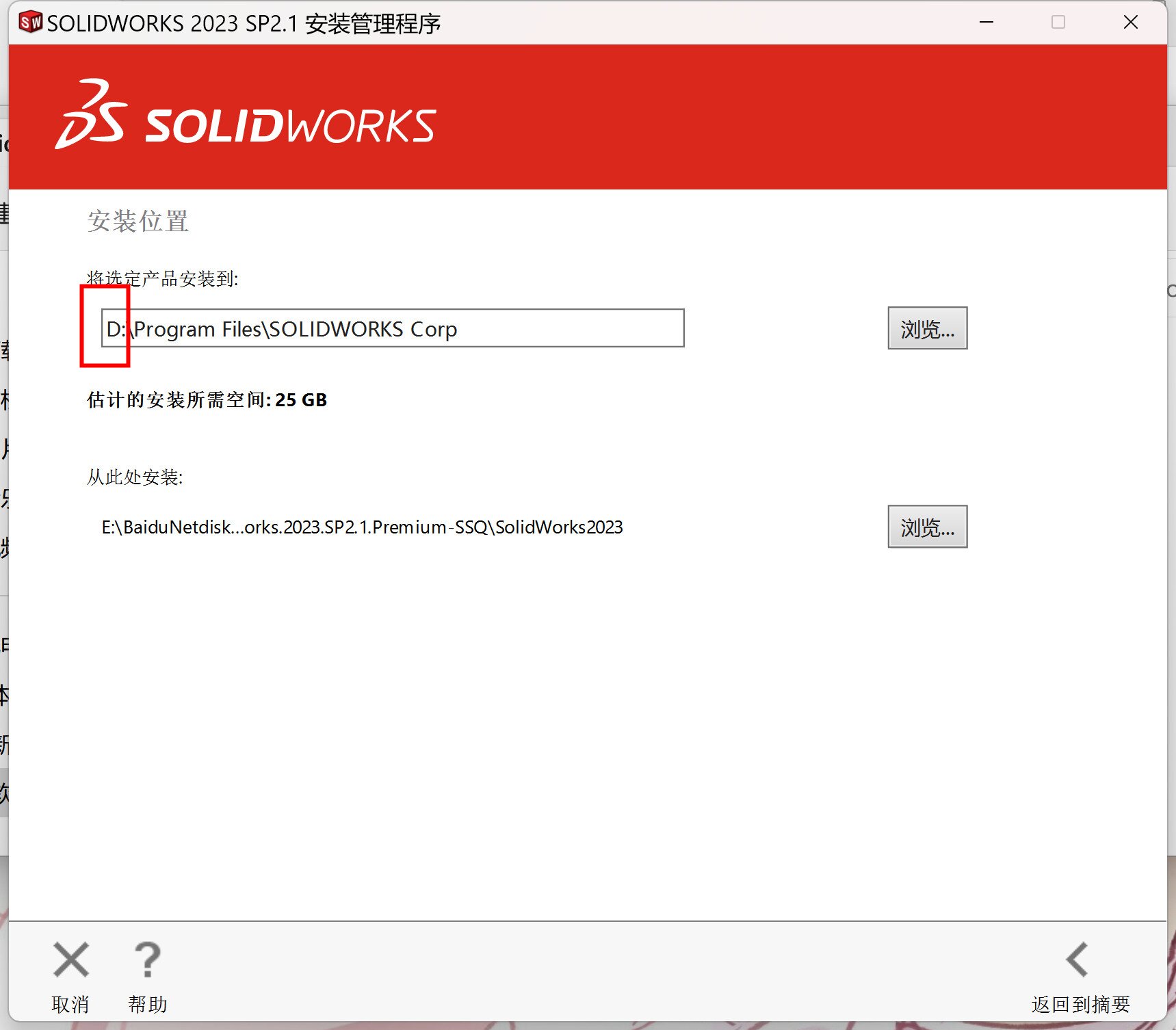Click the Cancel X icon
Viewport: 1176px width, 1030px height.
[x=71, y=960]
